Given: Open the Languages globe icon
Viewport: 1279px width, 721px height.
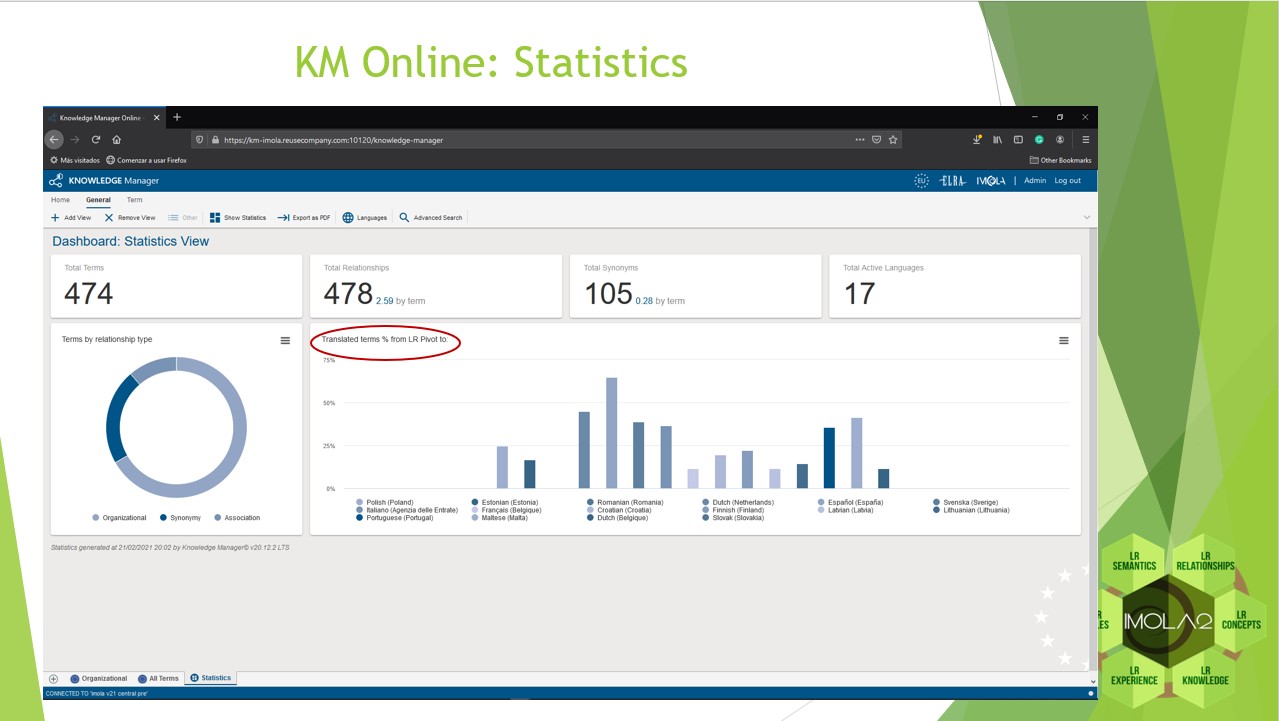Looking at the screenshot, I should [348, 217].
